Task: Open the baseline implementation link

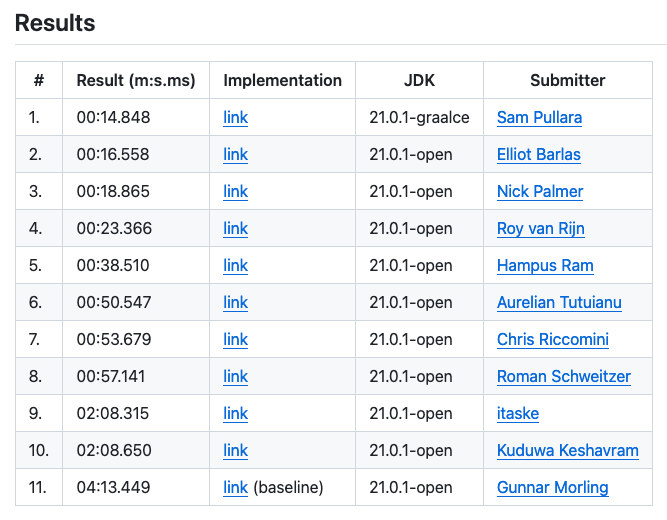Action: [235, 488]
